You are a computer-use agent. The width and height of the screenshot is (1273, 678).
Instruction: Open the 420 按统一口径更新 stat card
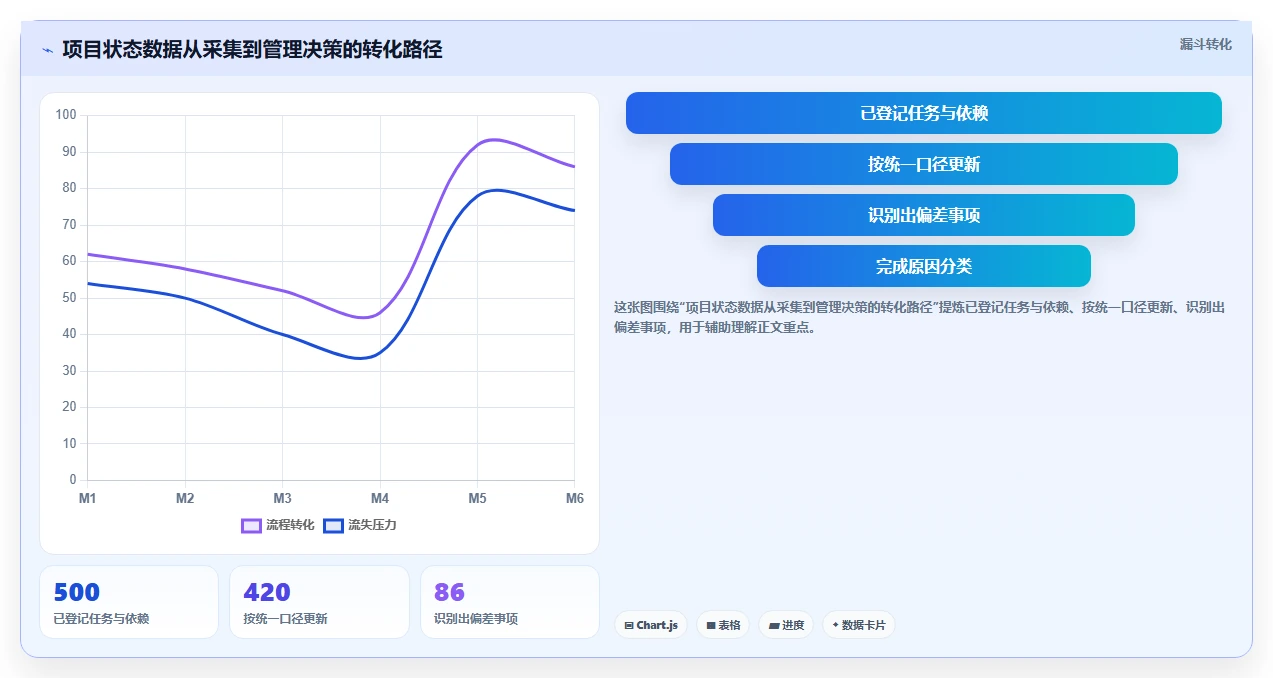319,602
